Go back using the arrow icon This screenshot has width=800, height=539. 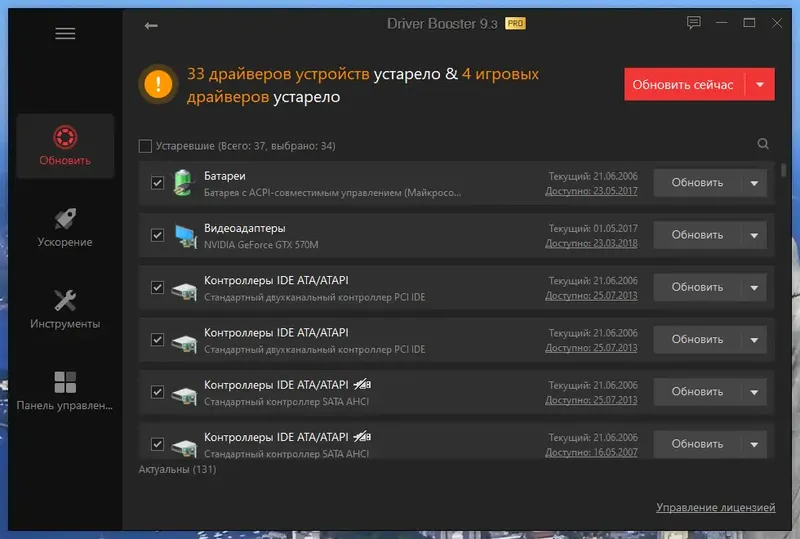tap(151, 26)
